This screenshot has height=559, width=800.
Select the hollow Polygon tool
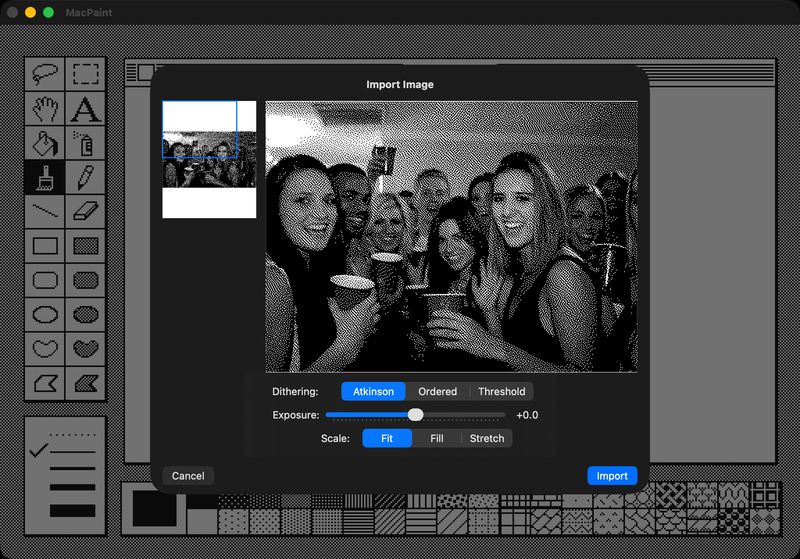pyautogui.click(x=45, y=383)
